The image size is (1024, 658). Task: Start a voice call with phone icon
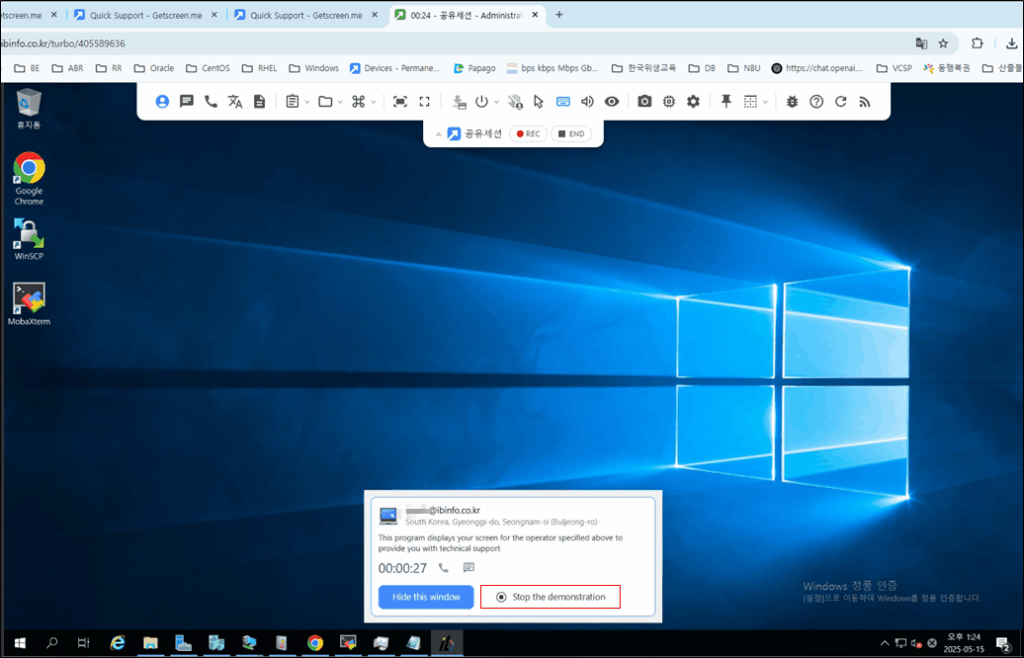[211, 101]
